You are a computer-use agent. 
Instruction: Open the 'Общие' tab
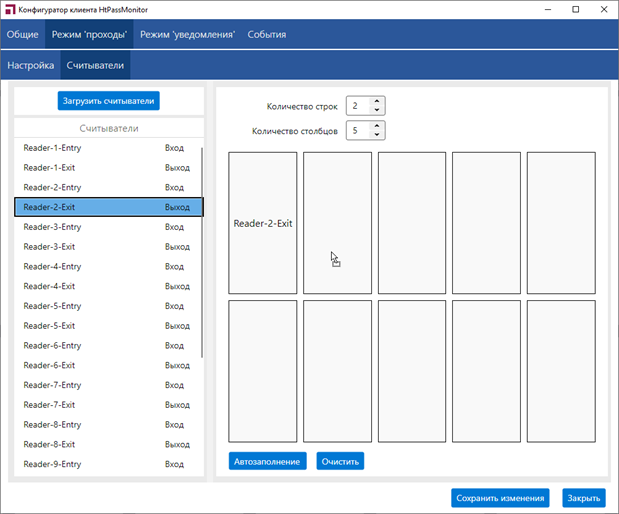point(22,35)
